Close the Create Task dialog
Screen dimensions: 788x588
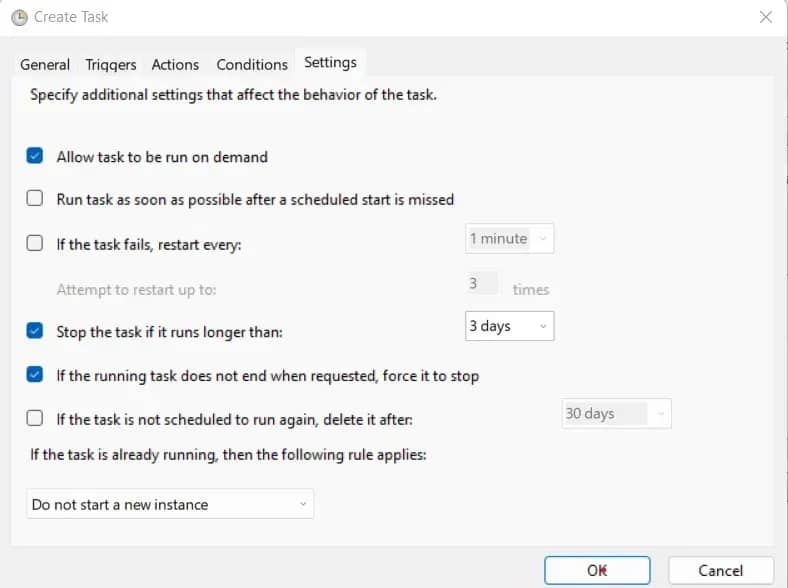pos(766,17)
